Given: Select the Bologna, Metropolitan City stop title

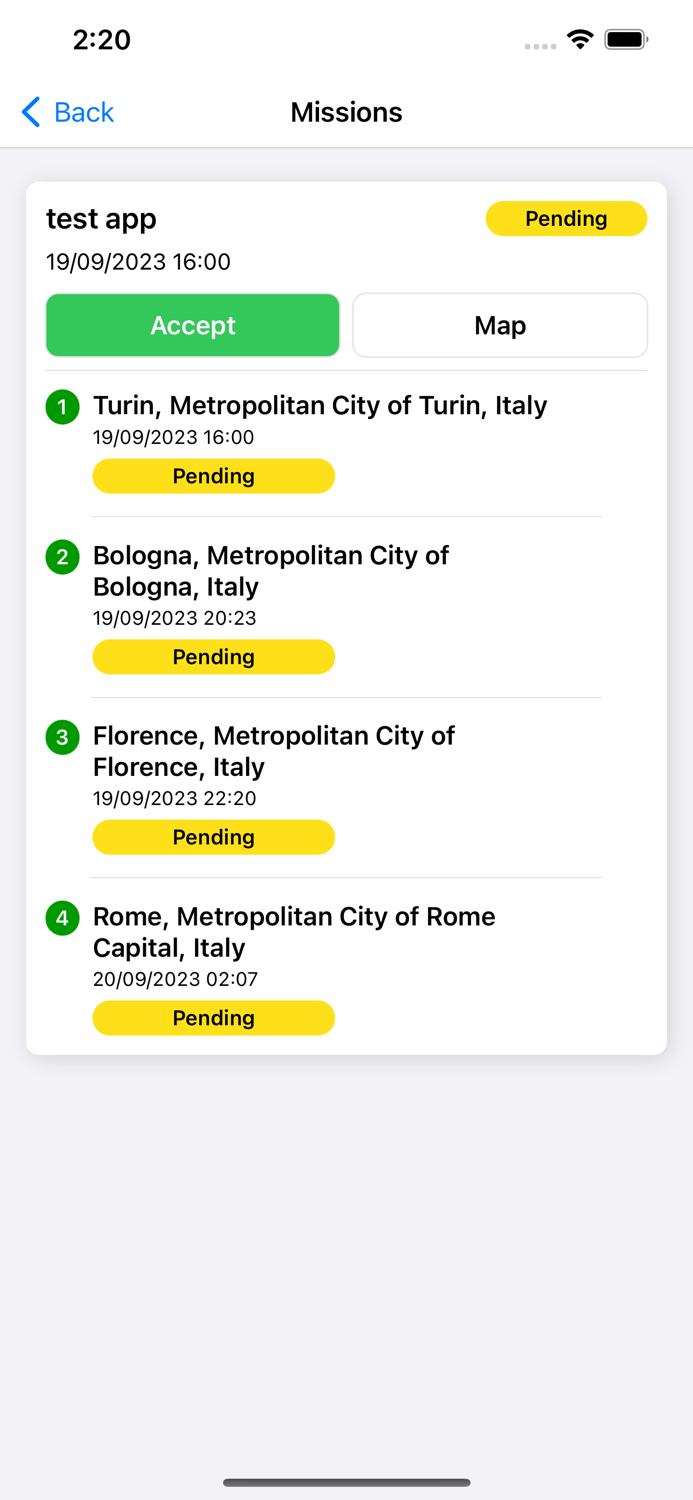Looking at the screenshot, I should (x=271, y=570).
